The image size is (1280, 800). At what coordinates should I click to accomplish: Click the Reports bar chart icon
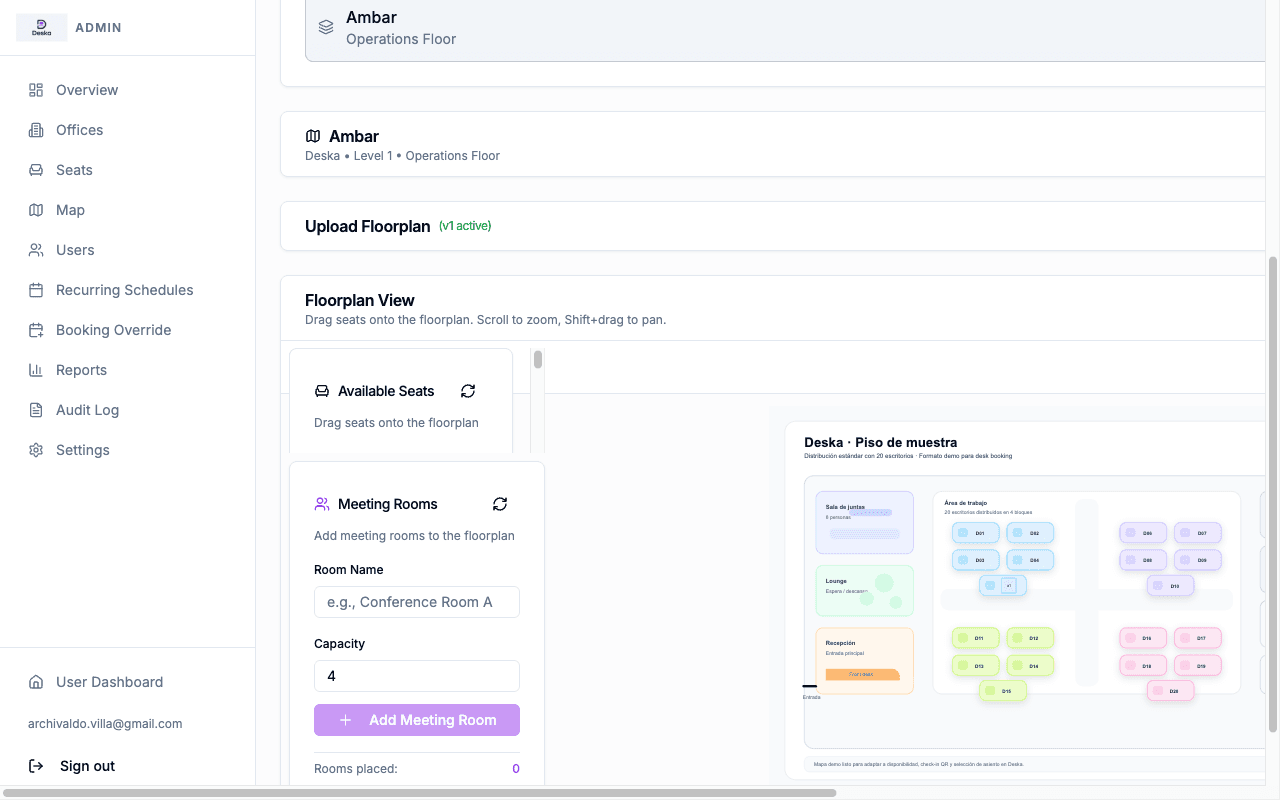pyautogui.click(x=36, y=370)
